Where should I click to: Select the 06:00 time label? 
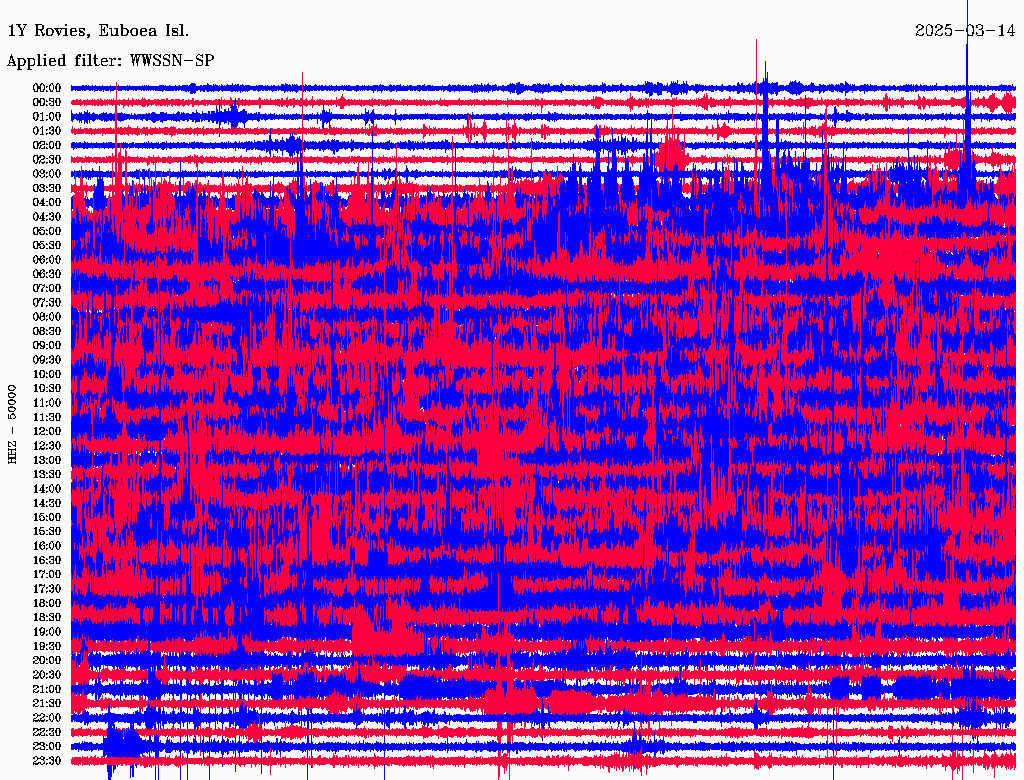[x=46, y=260]
